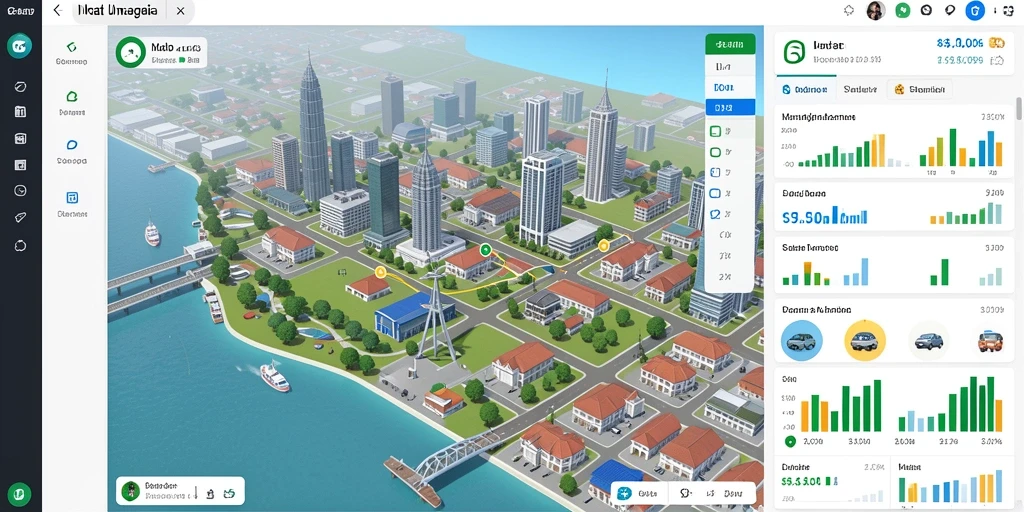The image size is (1024, 512).
Task: Switch to first tab with blue icon in right panel
Action: click(805, 89)
